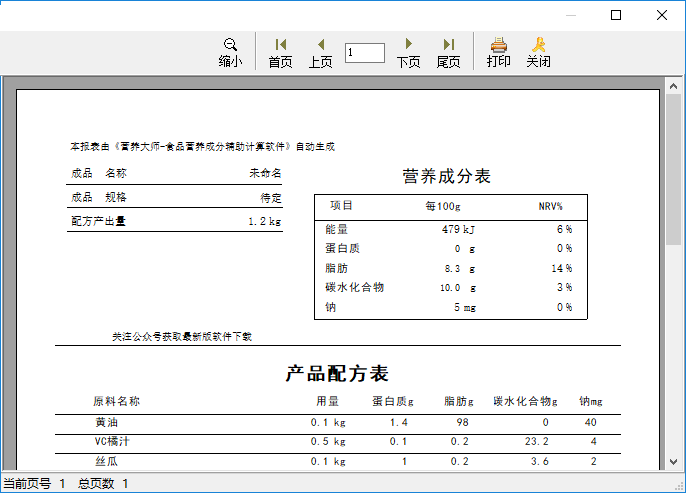The height and width of the screenshot is (493, 686).
Task: Jump to last page with 尾页 button
Action: 448,53
